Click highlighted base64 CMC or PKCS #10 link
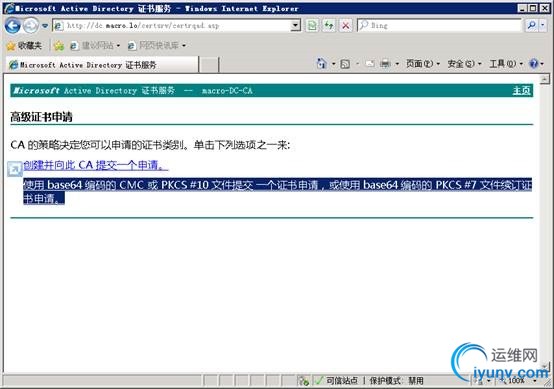This screenshot has width=554, height=389. click(x=277, y=191)
